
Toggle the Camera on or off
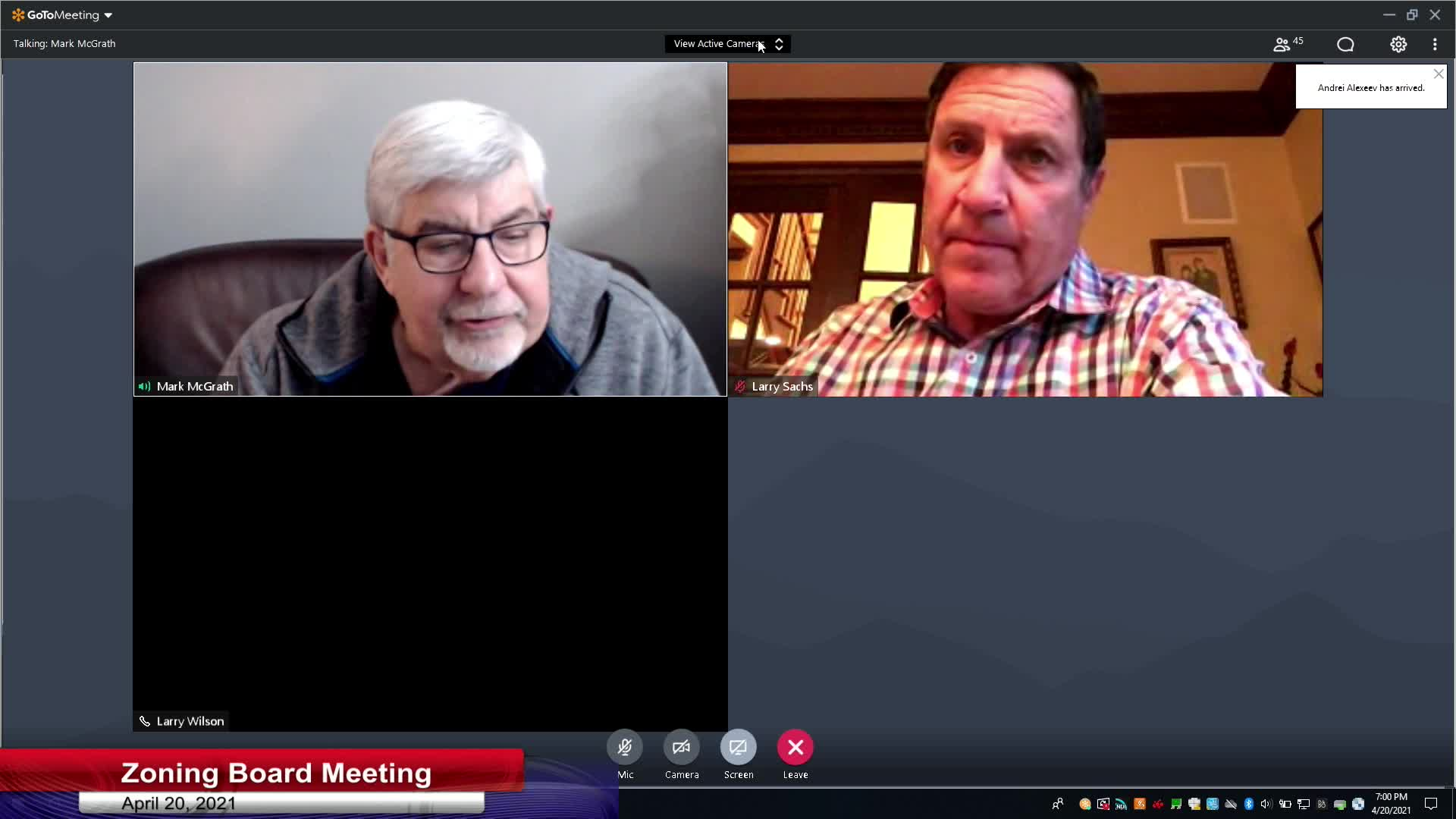[x=681, y=748]
